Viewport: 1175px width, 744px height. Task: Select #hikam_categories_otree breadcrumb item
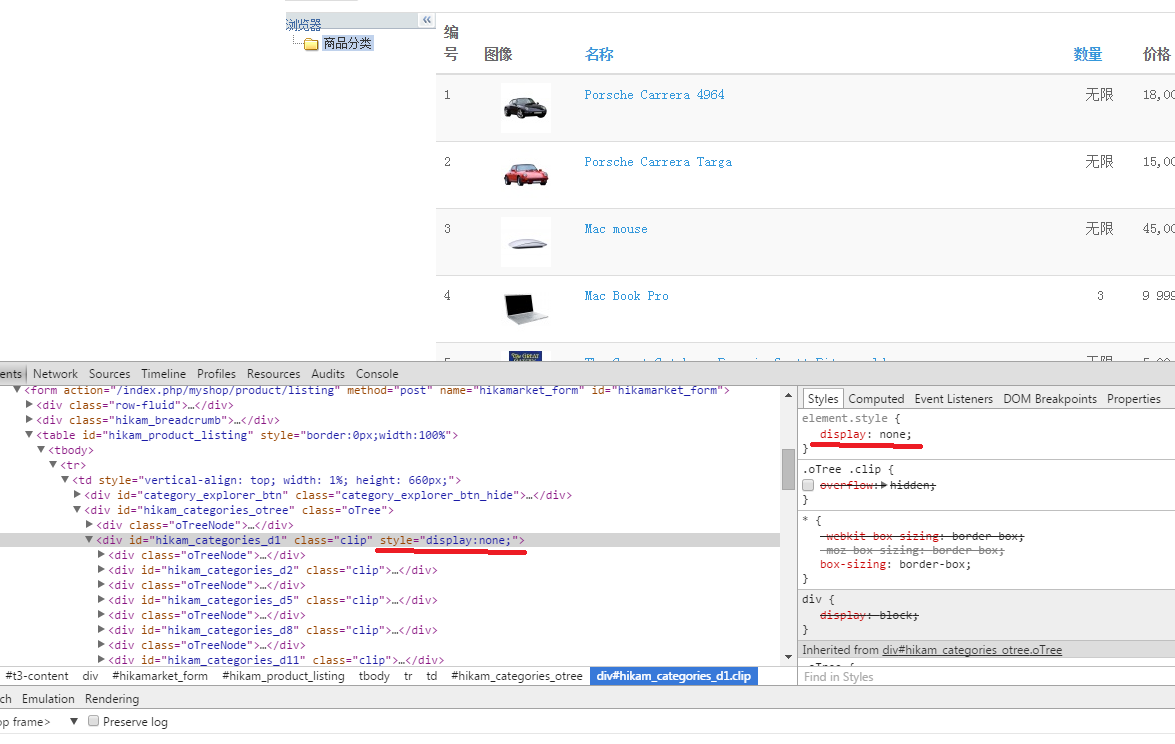click(x=516, y=676)
